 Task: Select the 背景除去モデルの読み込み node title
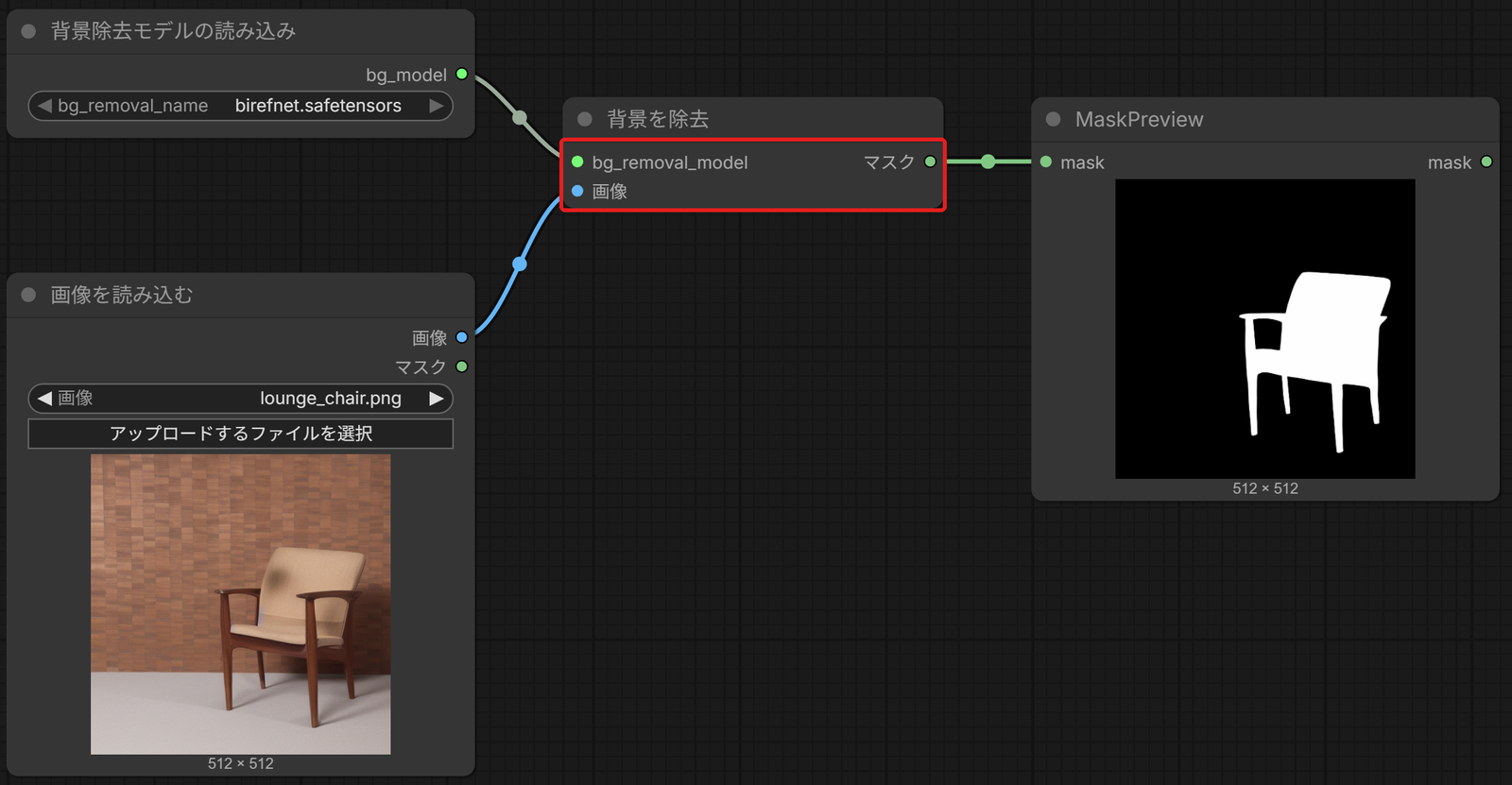[x=173, y=31]
